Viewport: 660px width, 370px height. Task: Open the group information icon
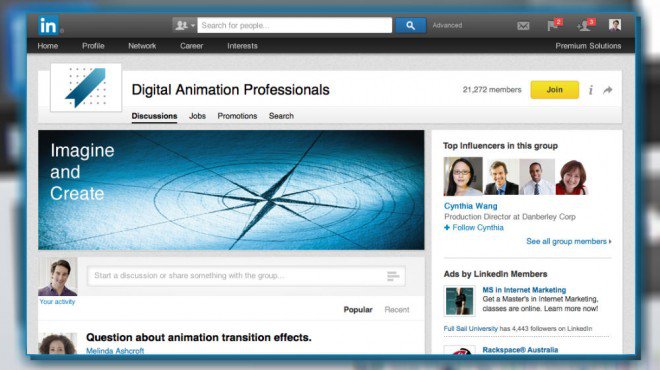591,90
